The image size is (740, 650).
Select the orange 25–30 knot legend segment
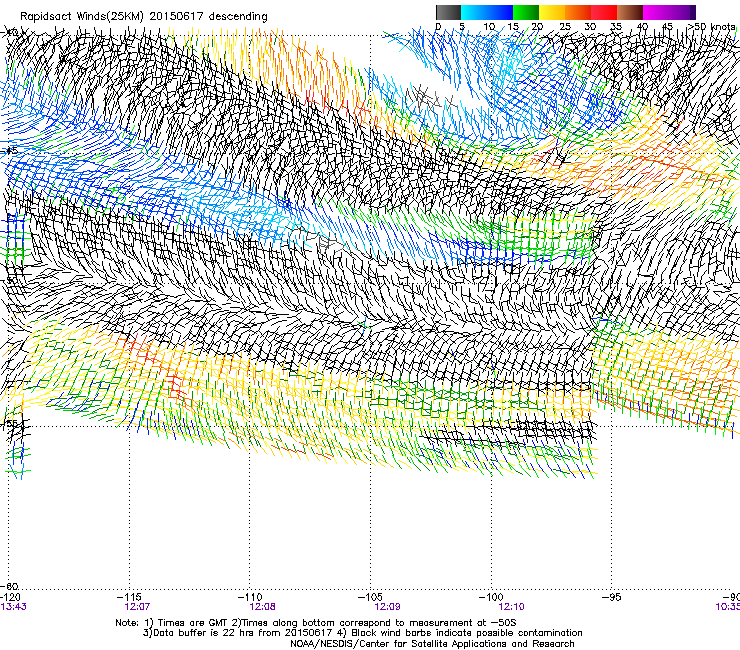coord(578,12)
